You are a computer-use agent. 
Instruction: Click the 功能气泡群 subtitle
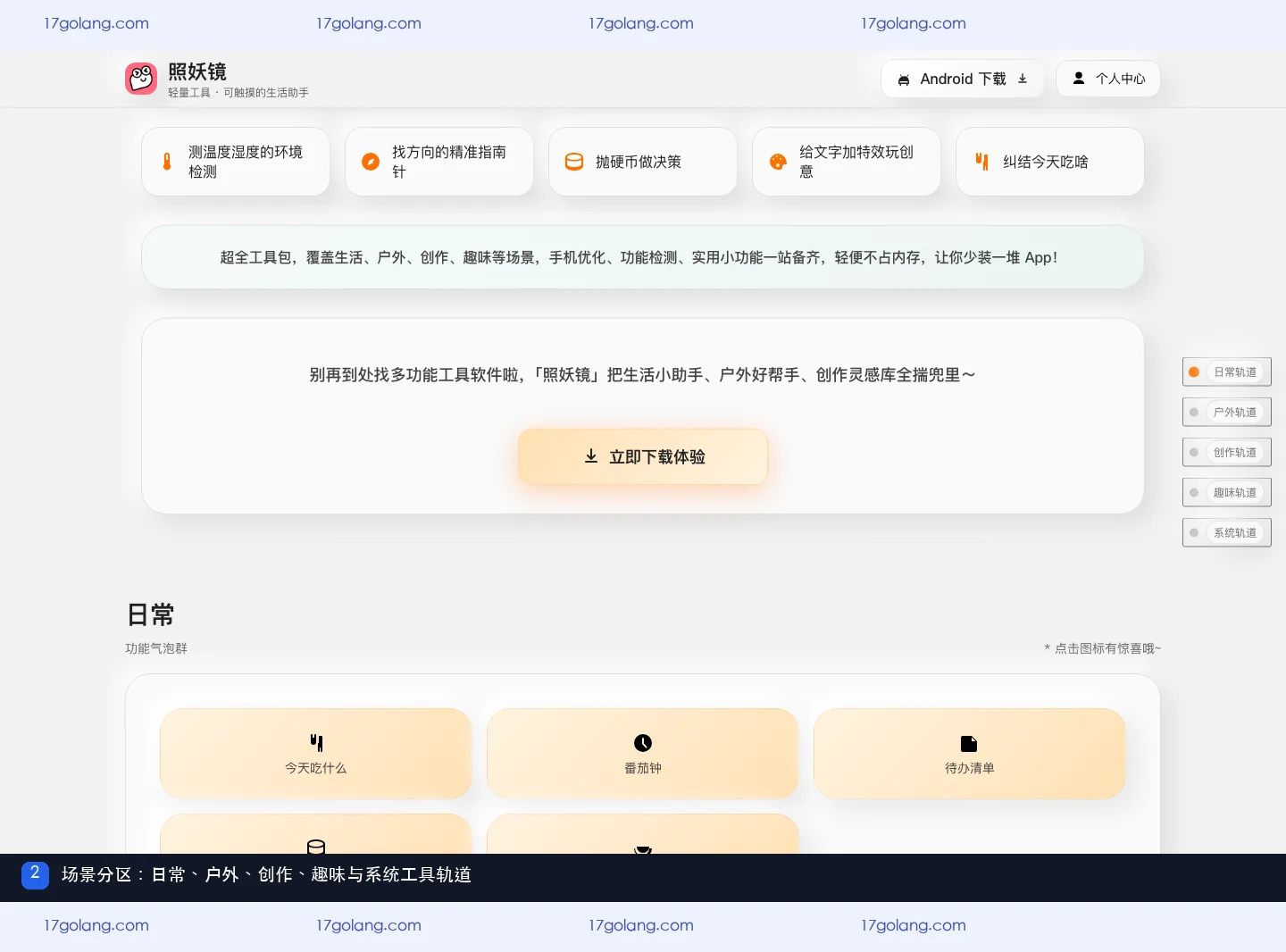click(156, 648)
